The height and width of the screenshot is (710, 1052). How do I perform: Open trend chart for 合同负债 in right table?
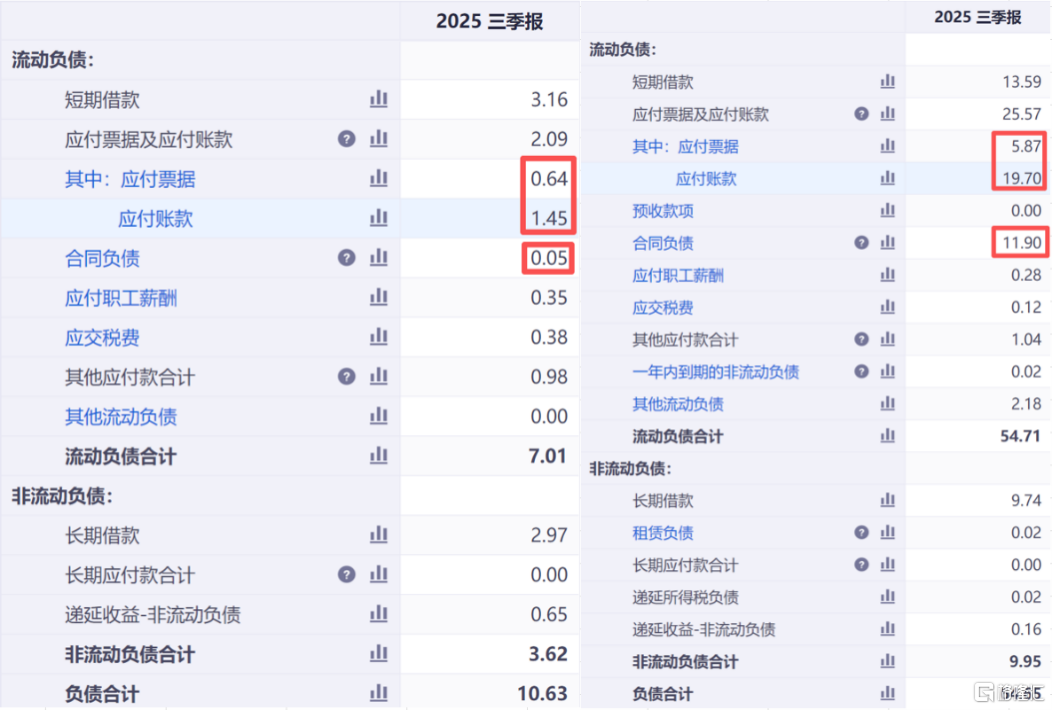pos(888,242)
